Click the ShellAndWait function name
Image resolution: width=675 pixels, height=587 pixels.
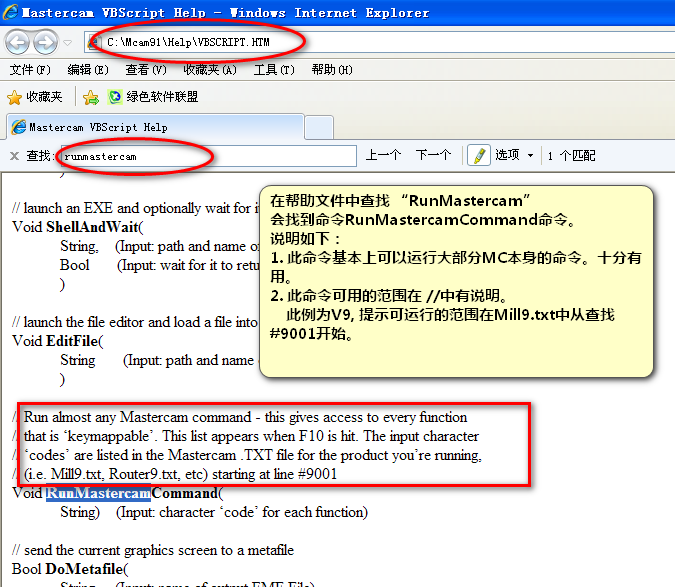[92, 227]
